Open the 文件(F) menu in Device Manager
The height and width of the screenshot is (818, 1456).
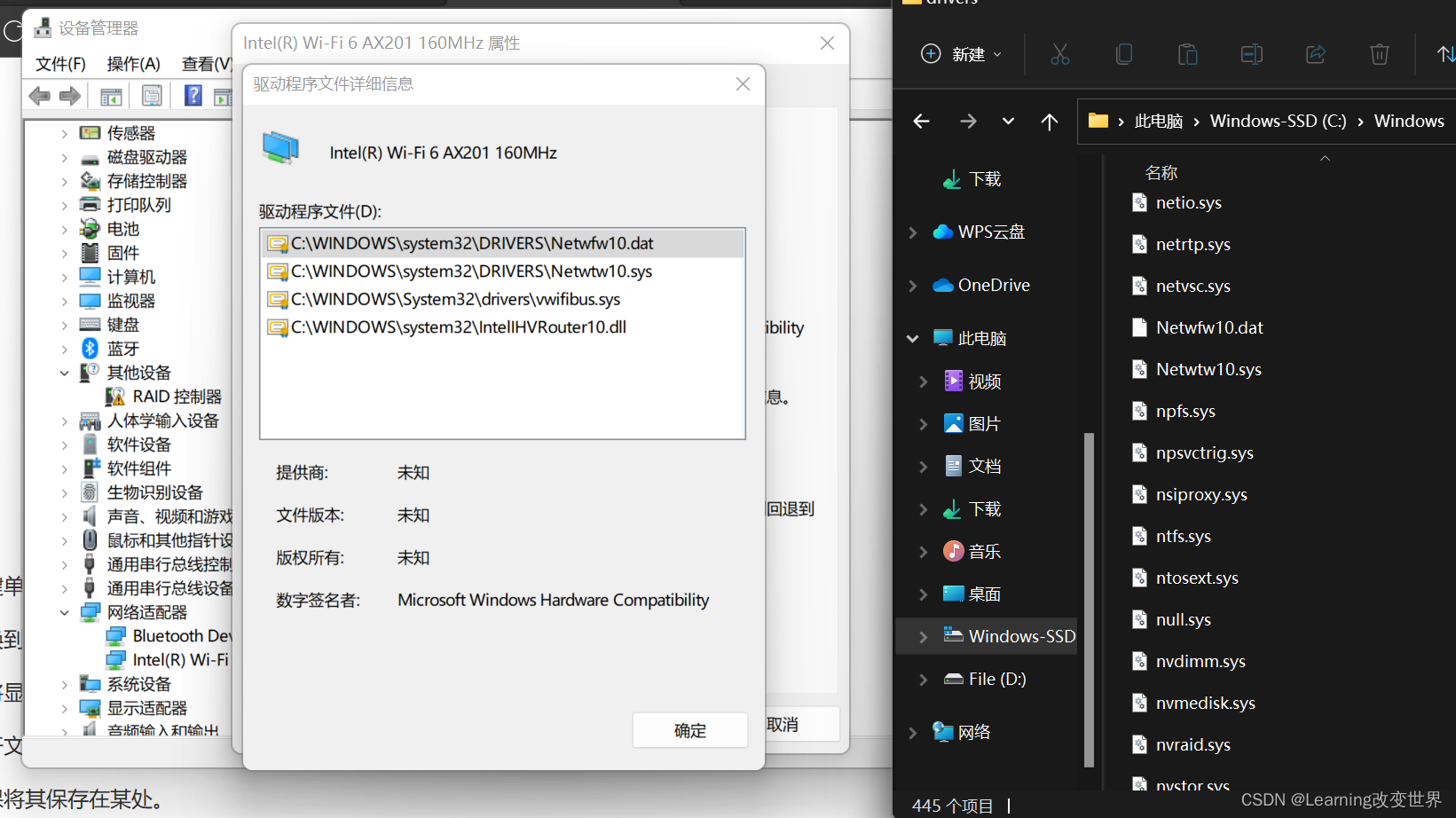[60, 64]
